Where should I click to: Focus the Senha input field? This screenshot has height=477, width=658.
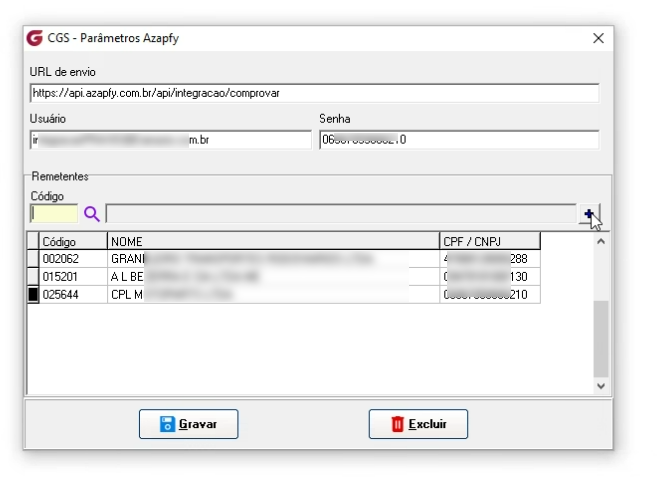(459, 140)
